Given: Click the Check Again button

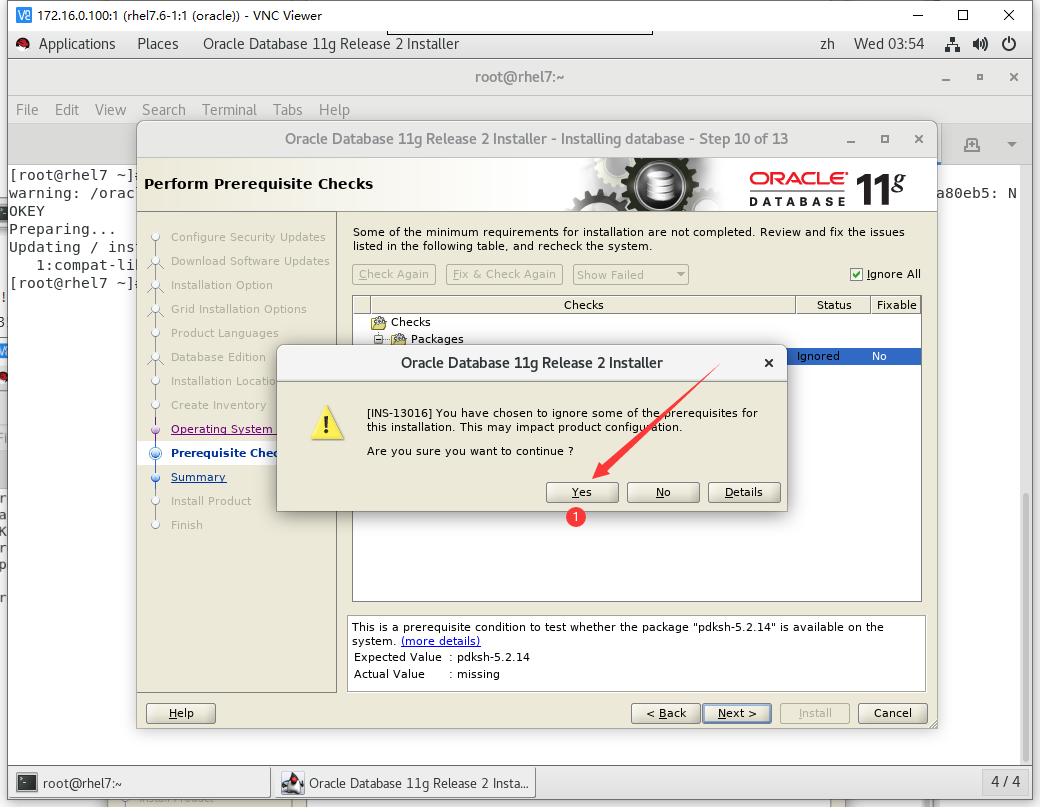Looking at the screenshot, I should pos(394,275).
